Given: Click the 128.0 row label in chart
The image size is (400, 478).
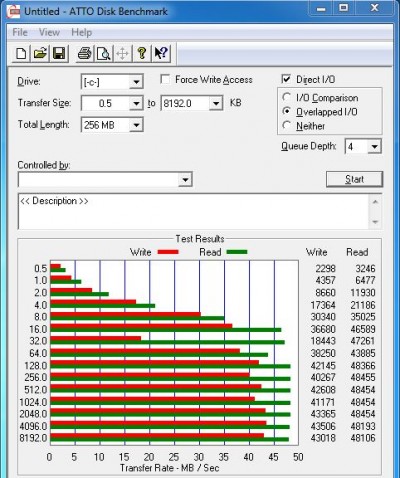Looking at the screenshot, I should pyautogui.click(x=36, y=366).
